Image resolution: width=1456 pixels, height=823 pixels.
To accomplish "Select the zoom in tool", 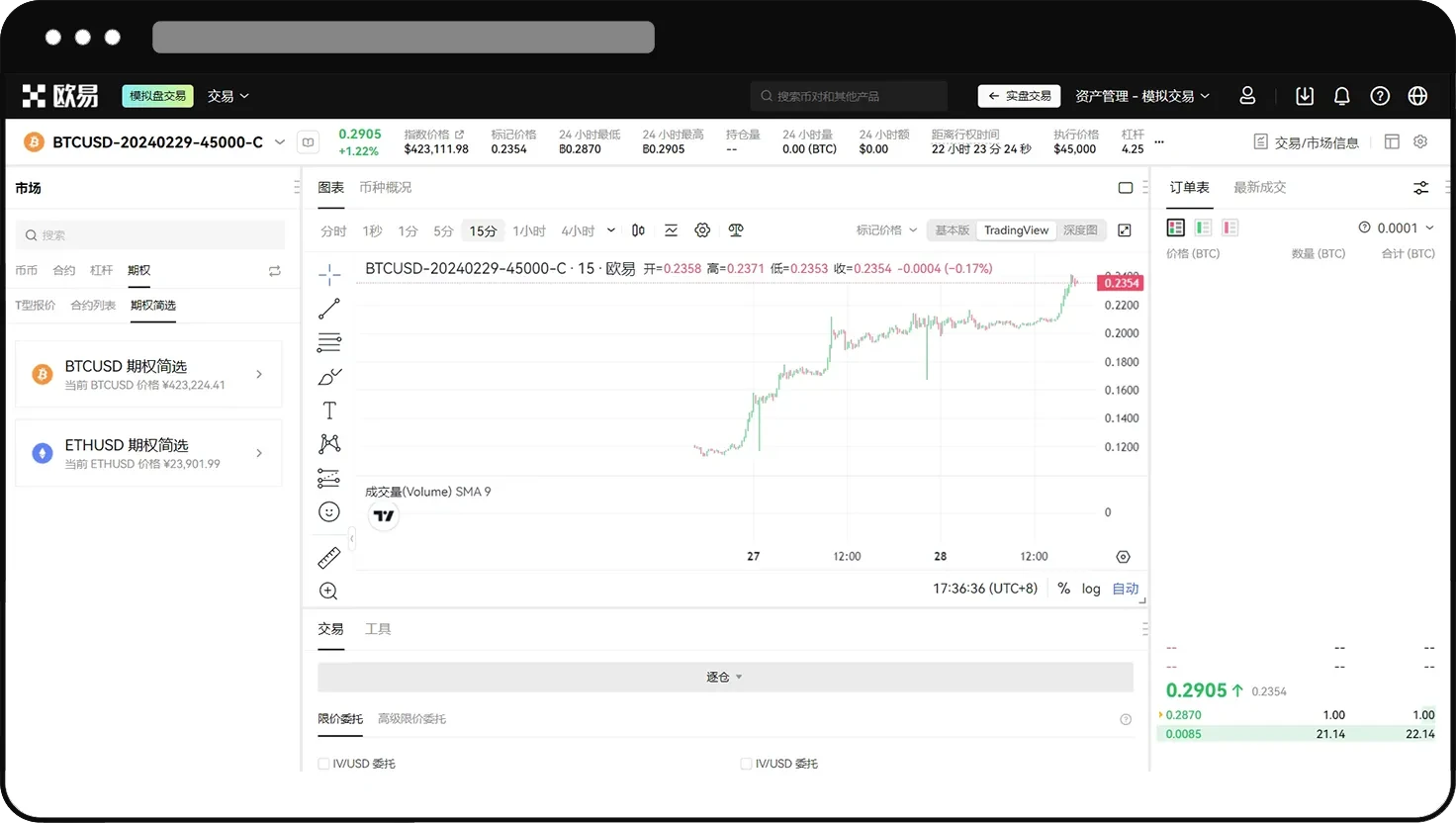I will pyautogui.click(x=329, y=592).
